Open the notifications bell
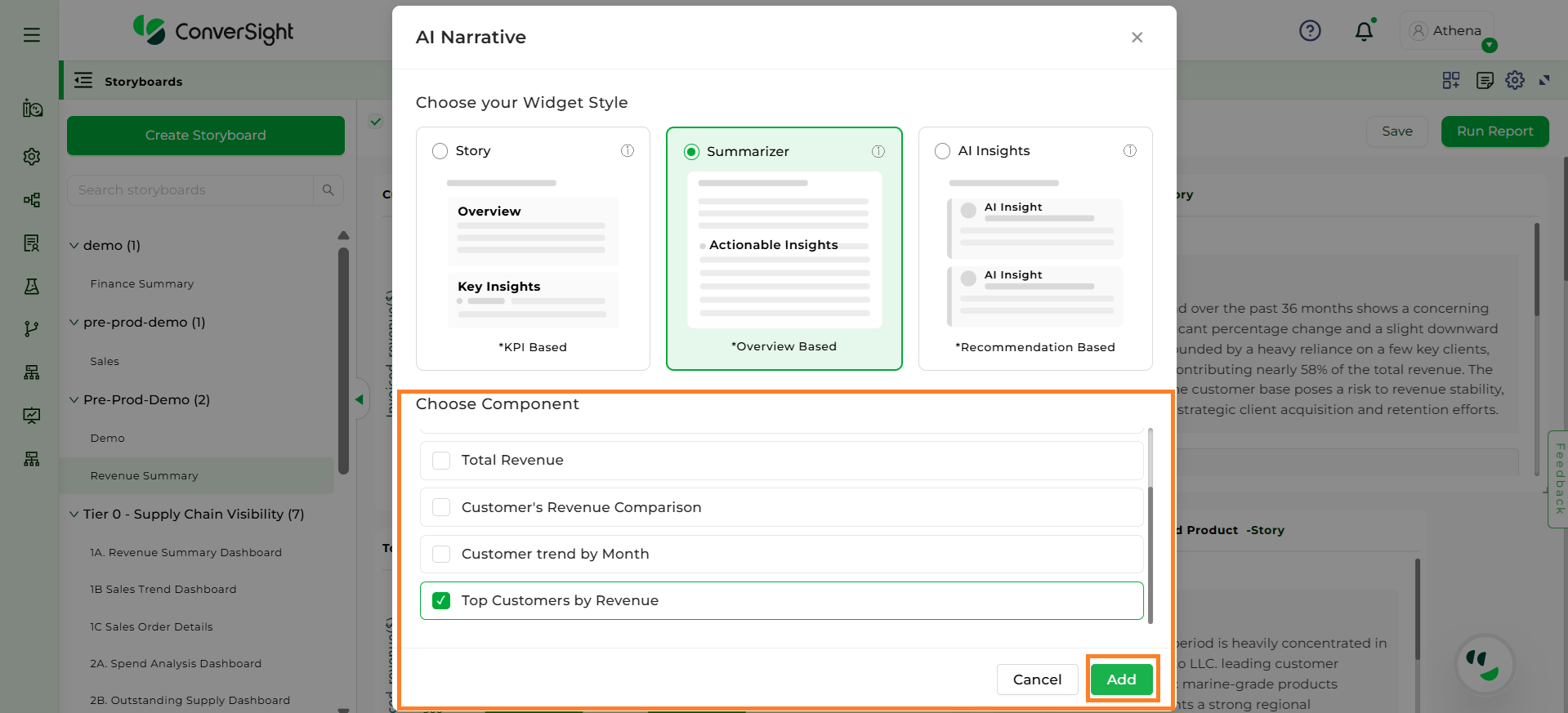The width and height of the screenshot is (1568, 713). pos(1364,32)
